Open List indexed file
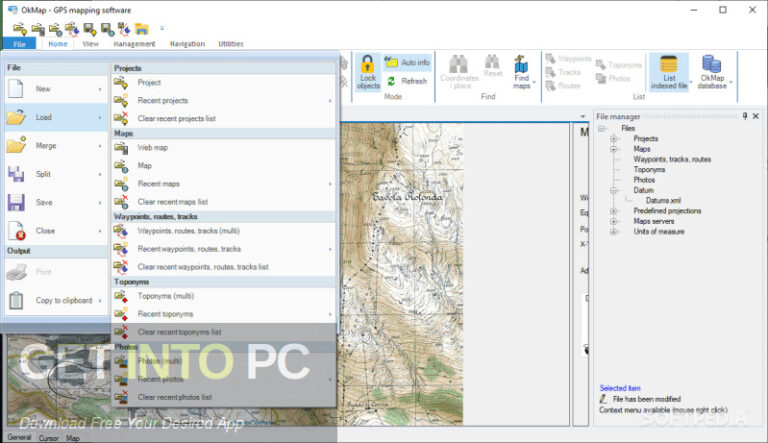The image size is (768, 443). tap(669, 72)
